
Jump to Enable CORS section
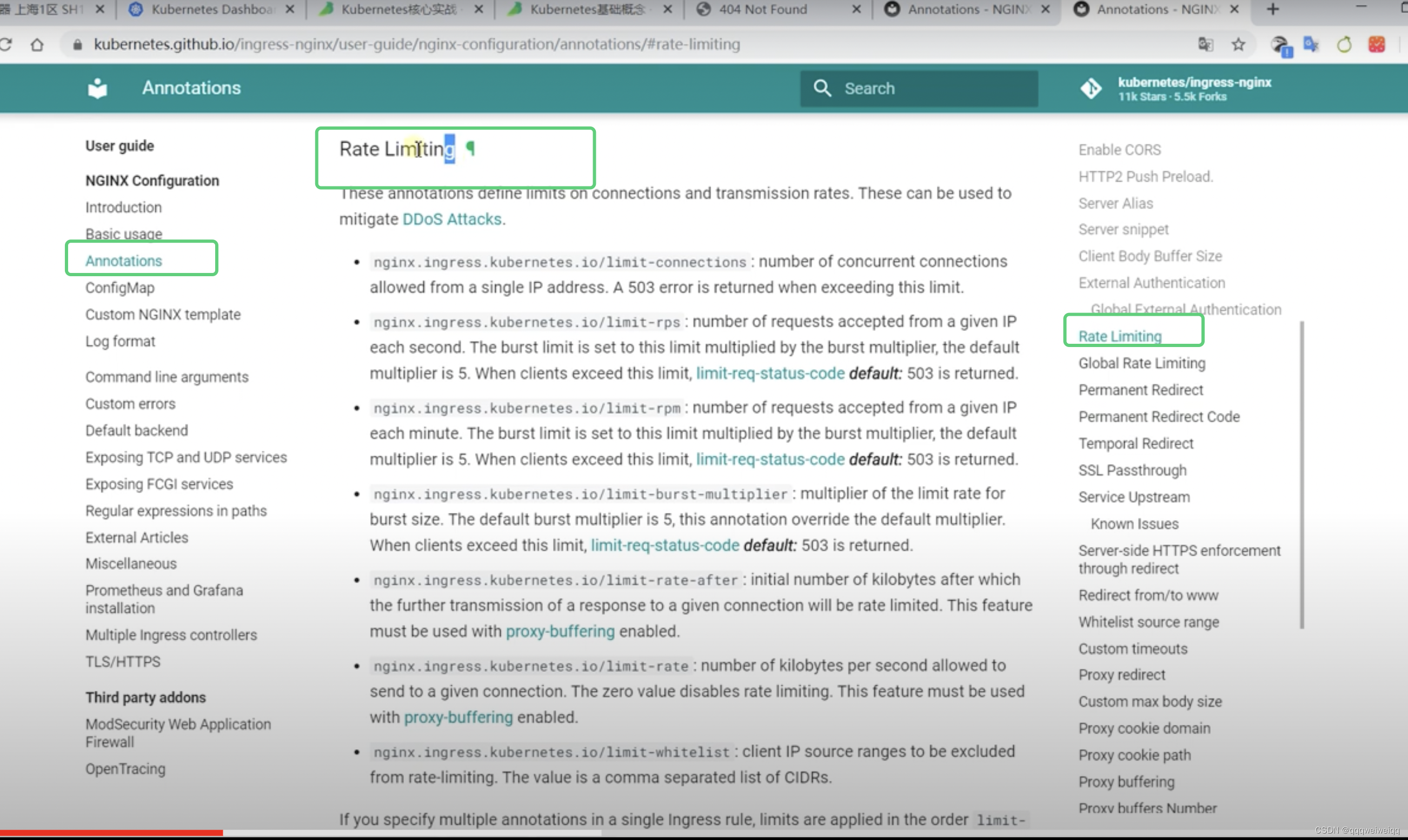pyautogui.click(x=1119, y=149)
